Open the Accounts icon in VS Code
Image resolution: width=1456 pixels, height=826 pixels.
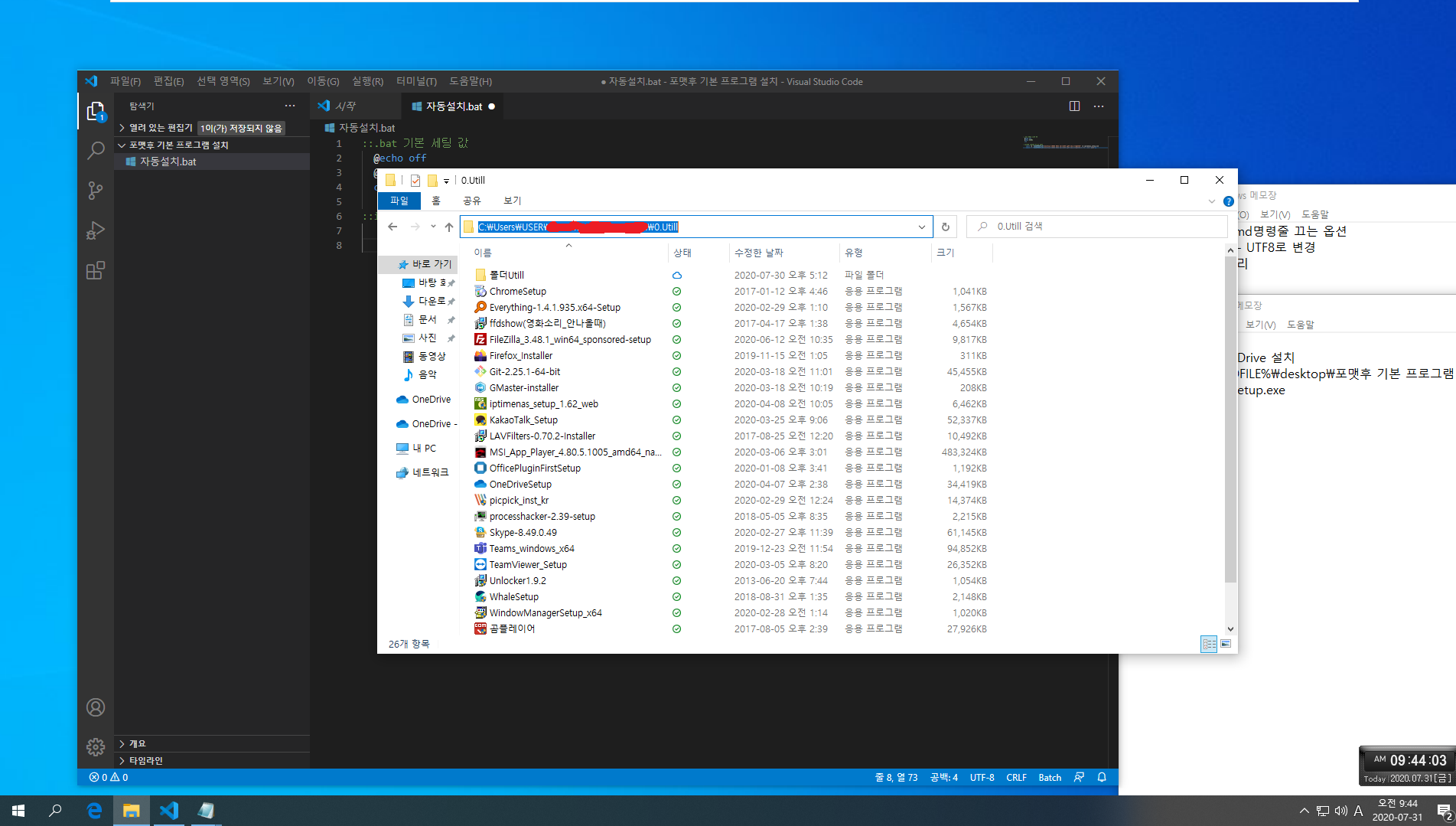(96, 707)
